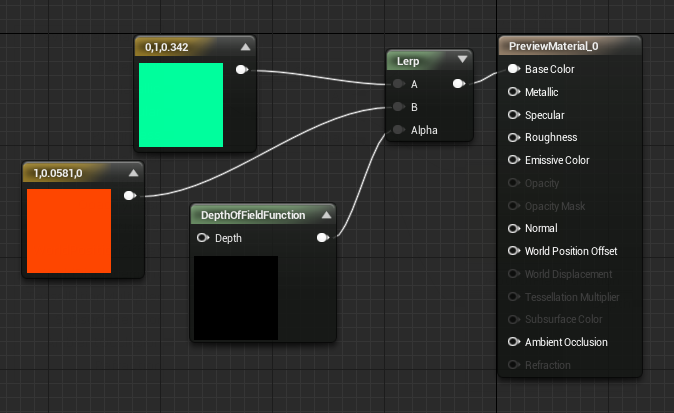This screenshot has width=674, height=413.
Task: Click the Lerp Alpha input pin
Action: coord(398,129)
